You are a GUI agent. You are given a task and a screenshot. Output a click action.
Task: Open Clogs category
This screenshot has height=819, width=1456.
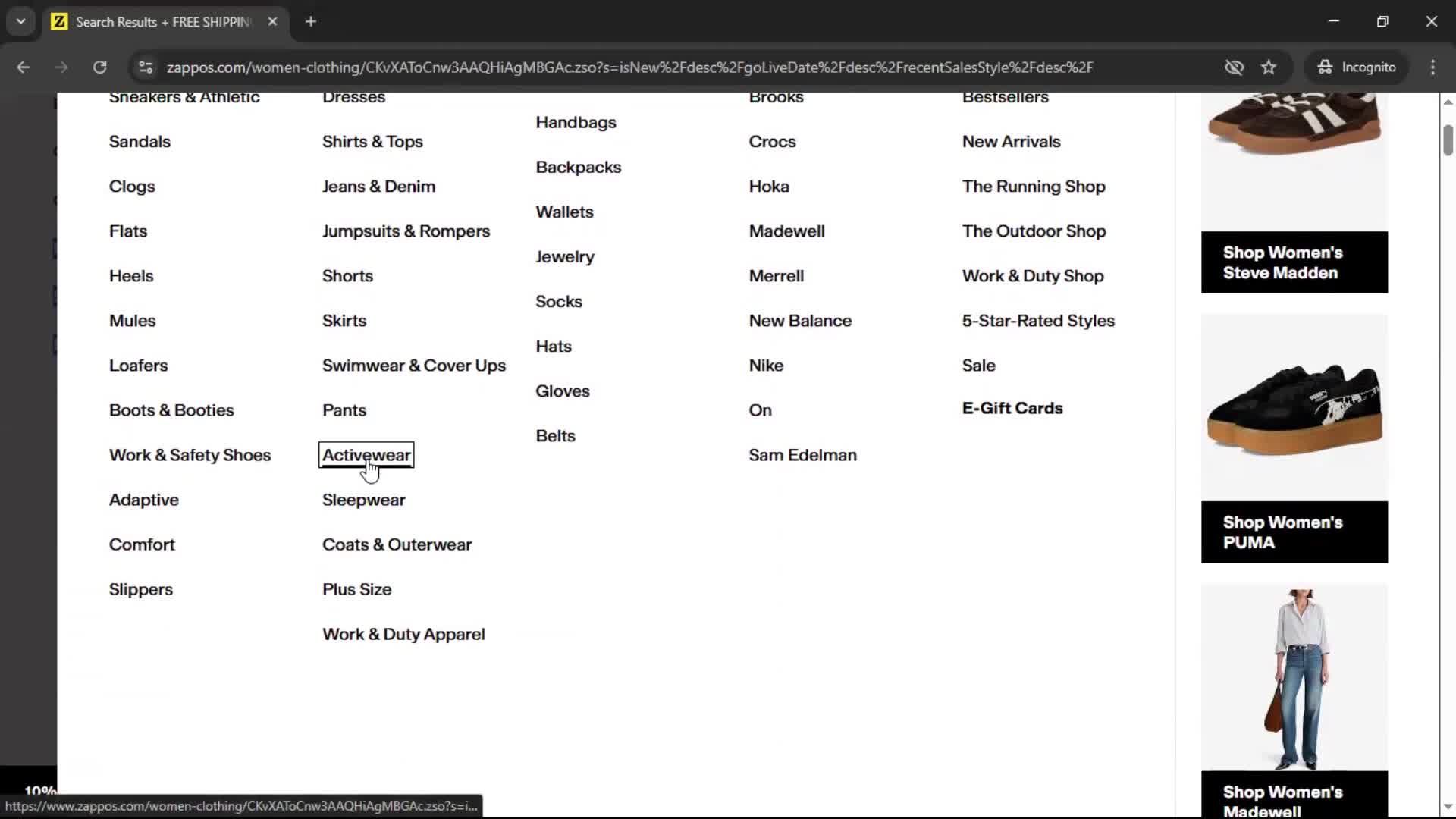132,187
